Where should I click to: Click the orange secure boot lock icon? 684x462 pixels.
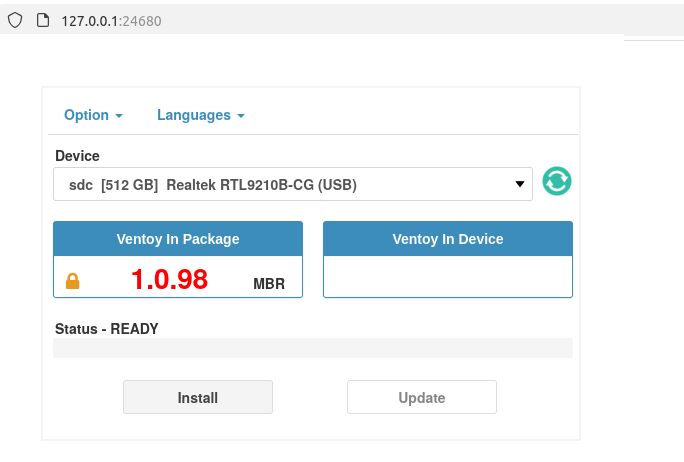point(72,282)
